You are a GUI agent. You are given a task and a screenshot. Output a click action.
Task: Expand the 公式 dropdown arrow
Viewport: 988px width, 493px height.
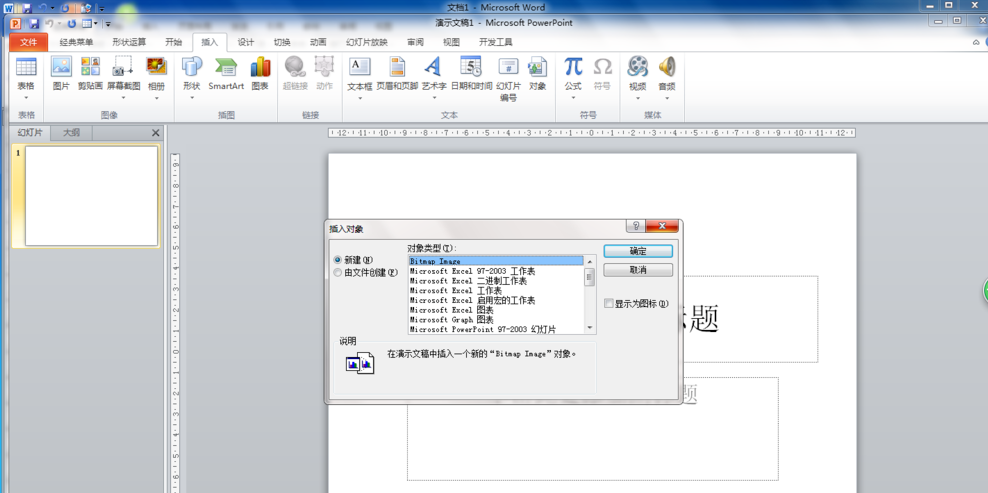[573, 98]
